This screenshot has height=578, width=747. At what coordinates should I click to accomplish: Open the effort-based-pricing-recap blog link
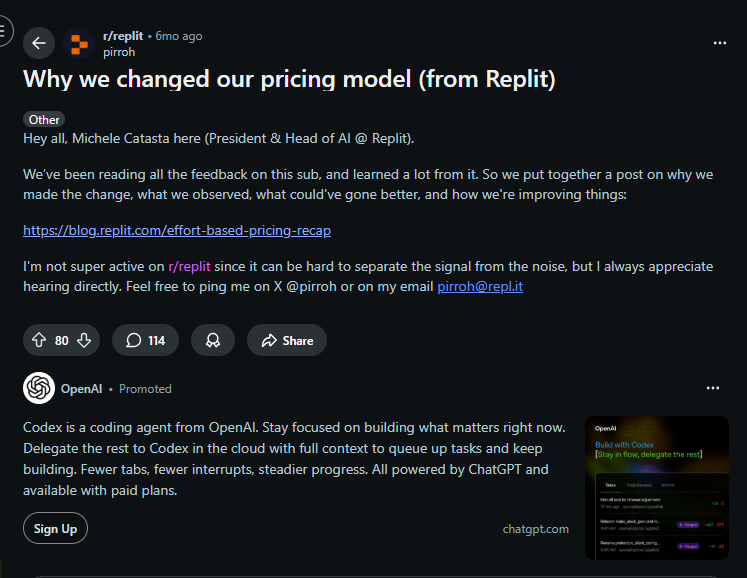click(177, 230)
